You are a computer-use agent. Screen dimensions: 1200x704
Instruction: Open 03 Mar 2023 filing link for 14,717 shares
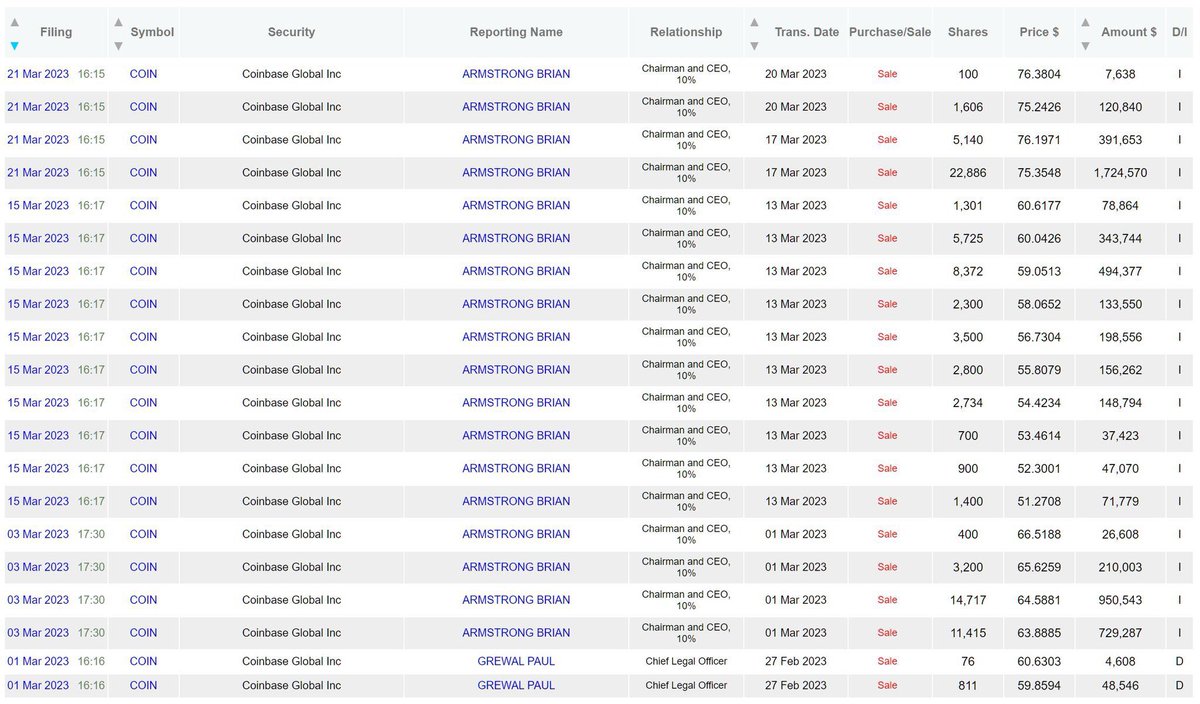pos(38,600)
